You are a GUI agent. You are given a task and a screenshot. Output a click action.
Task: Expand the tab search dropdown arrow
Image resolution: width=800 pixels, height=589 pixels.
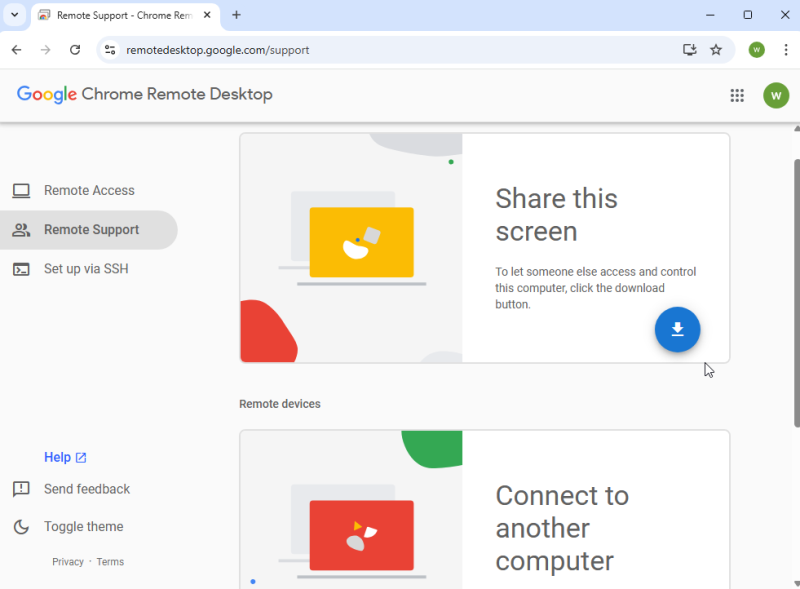(x=14, y=15)
